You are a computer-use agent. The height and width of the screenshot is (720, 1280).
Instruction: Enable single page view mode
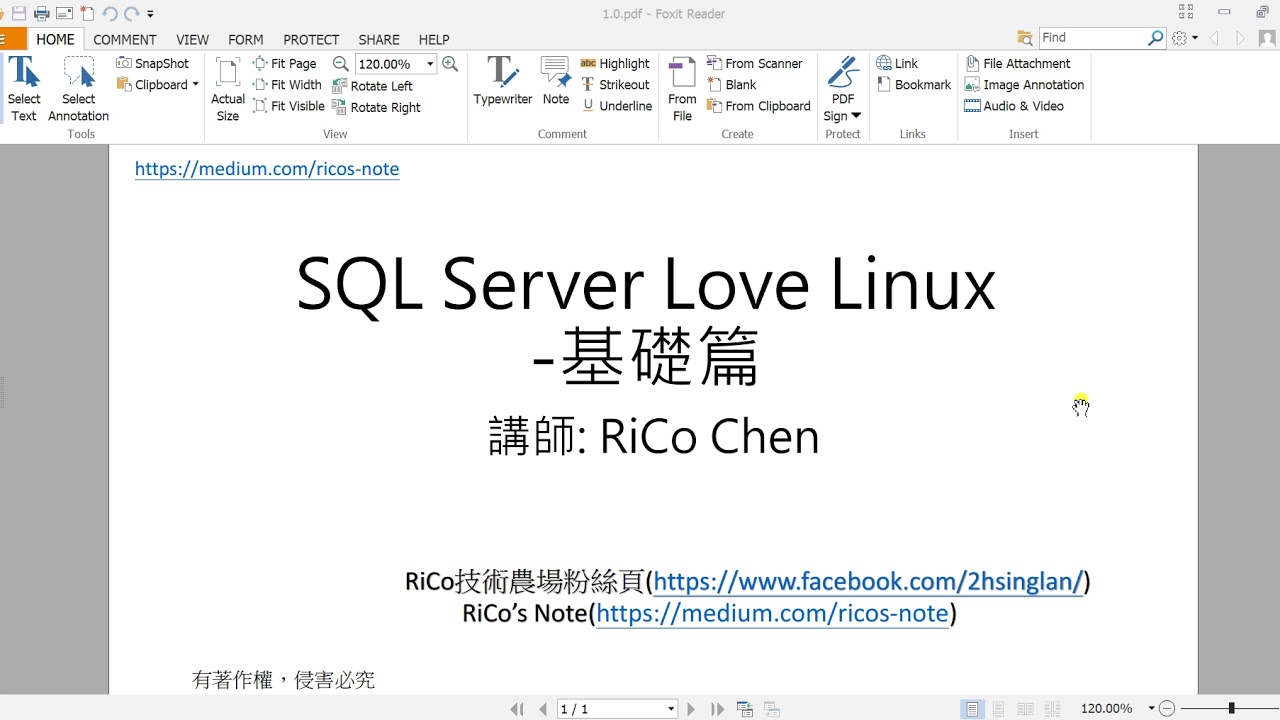tap(972, 709)
